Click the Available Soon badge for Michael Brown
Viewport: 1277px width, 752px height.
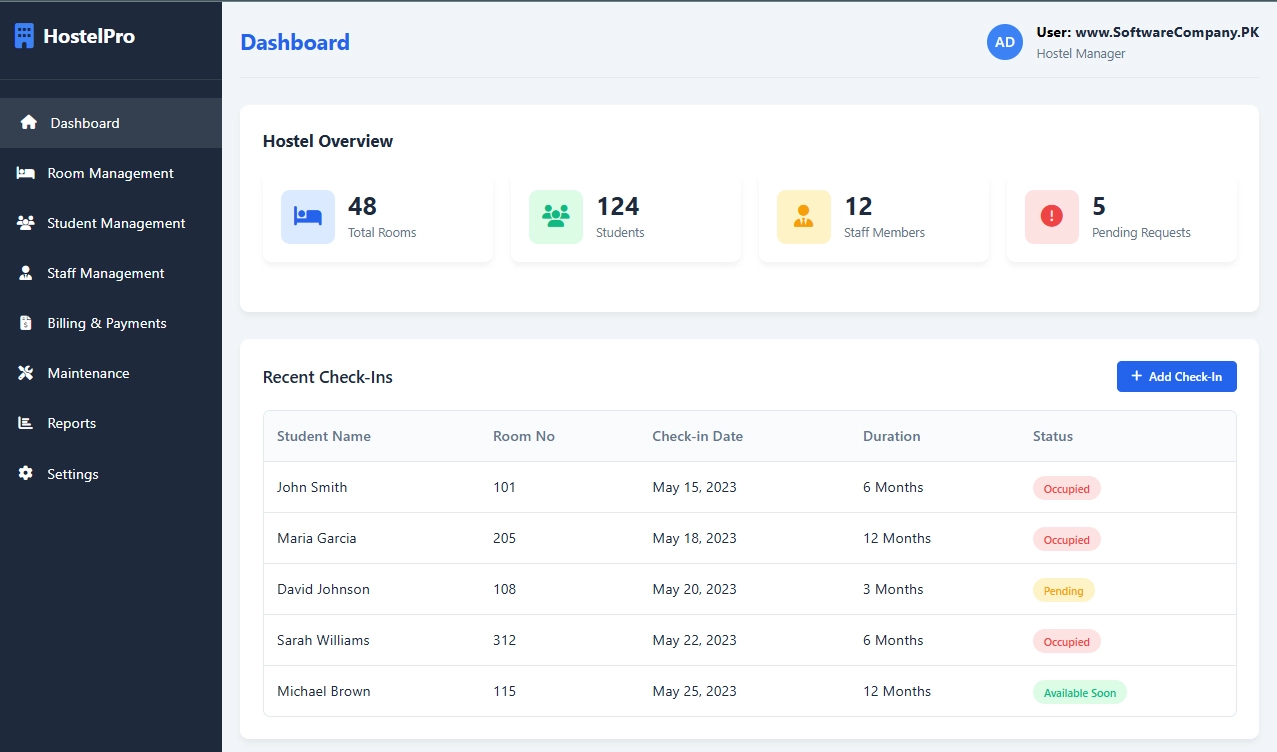[1079, 691]
